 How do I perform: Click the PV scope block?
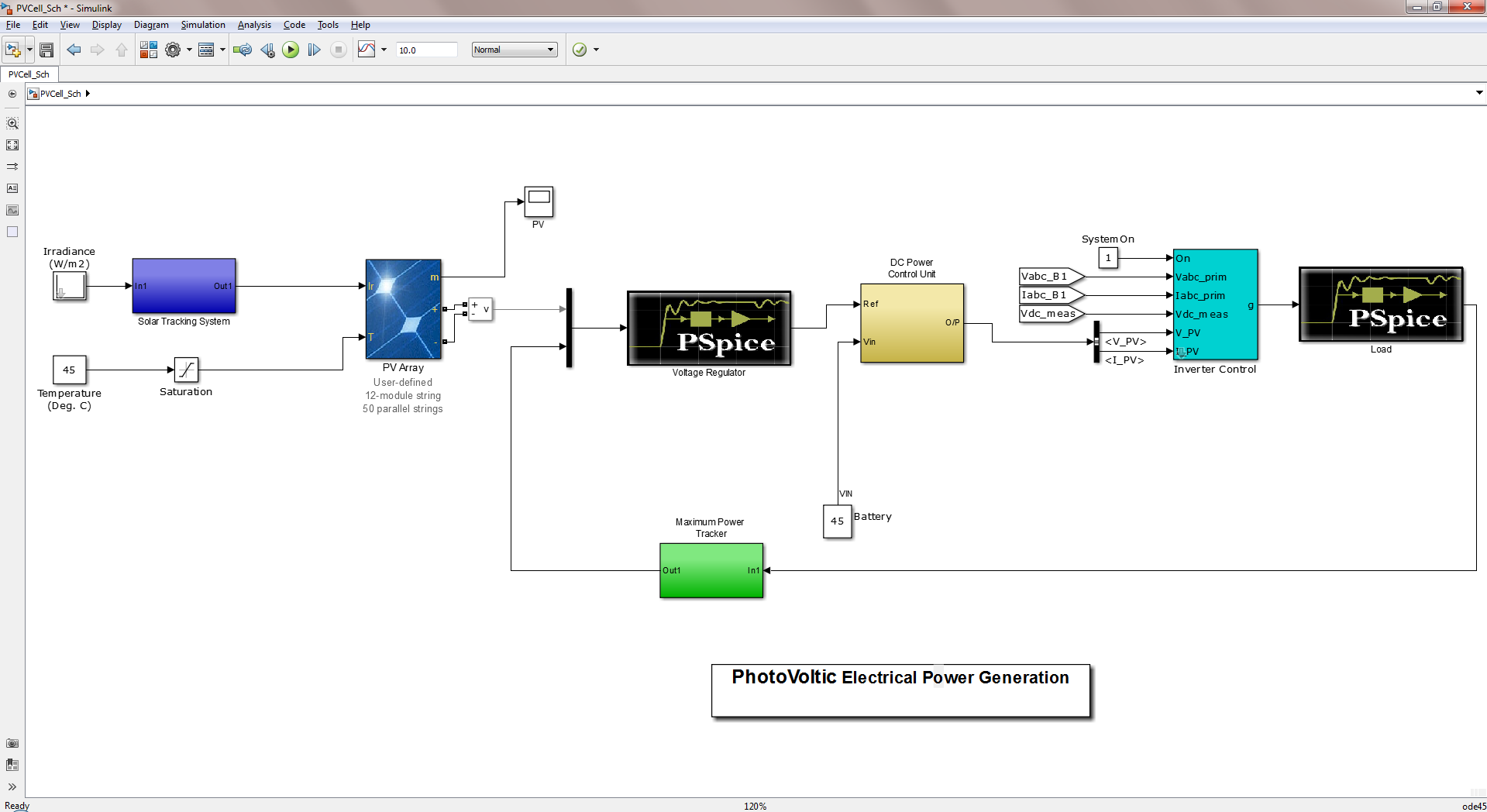click(539, 202)
